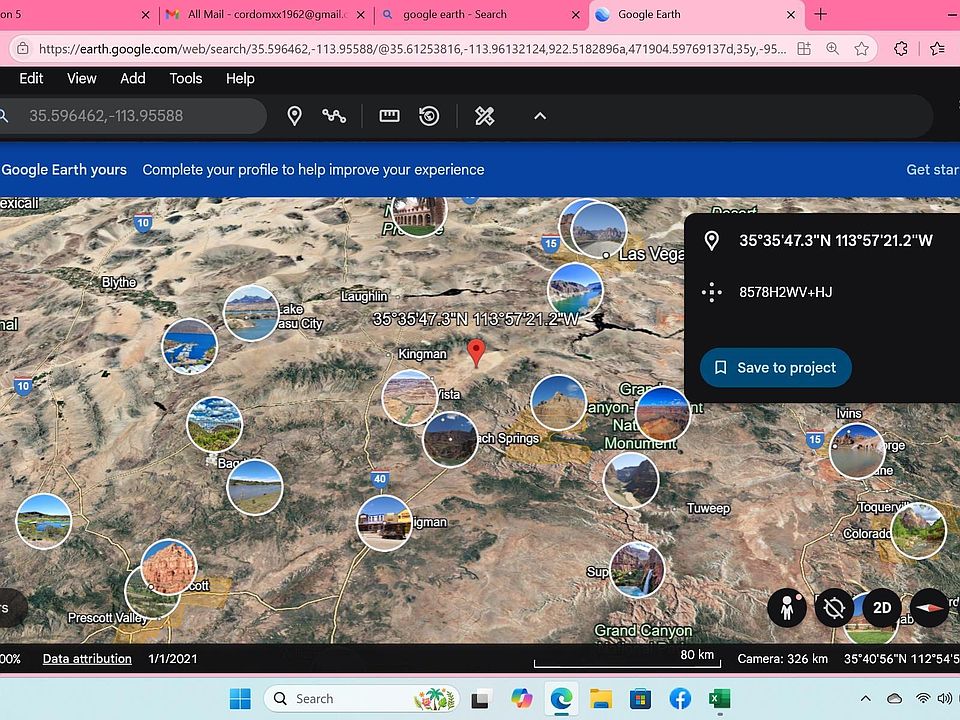Open Copilot from the taskbar
The width and height of the screenshot is (960, 720).
click(x=522, y=699)
